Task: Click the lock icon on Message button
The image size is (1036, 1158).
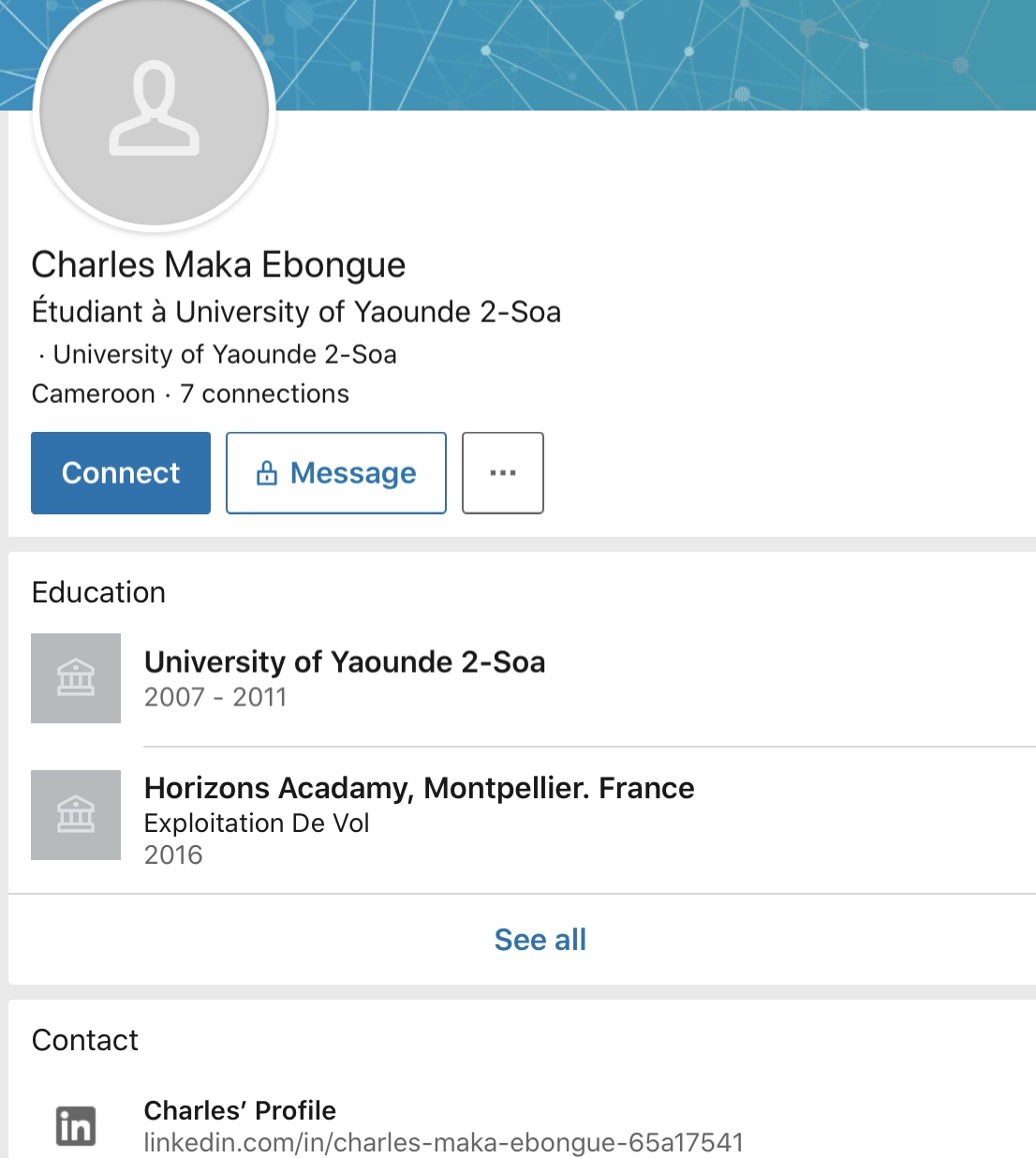Action: tap(267, 473)
